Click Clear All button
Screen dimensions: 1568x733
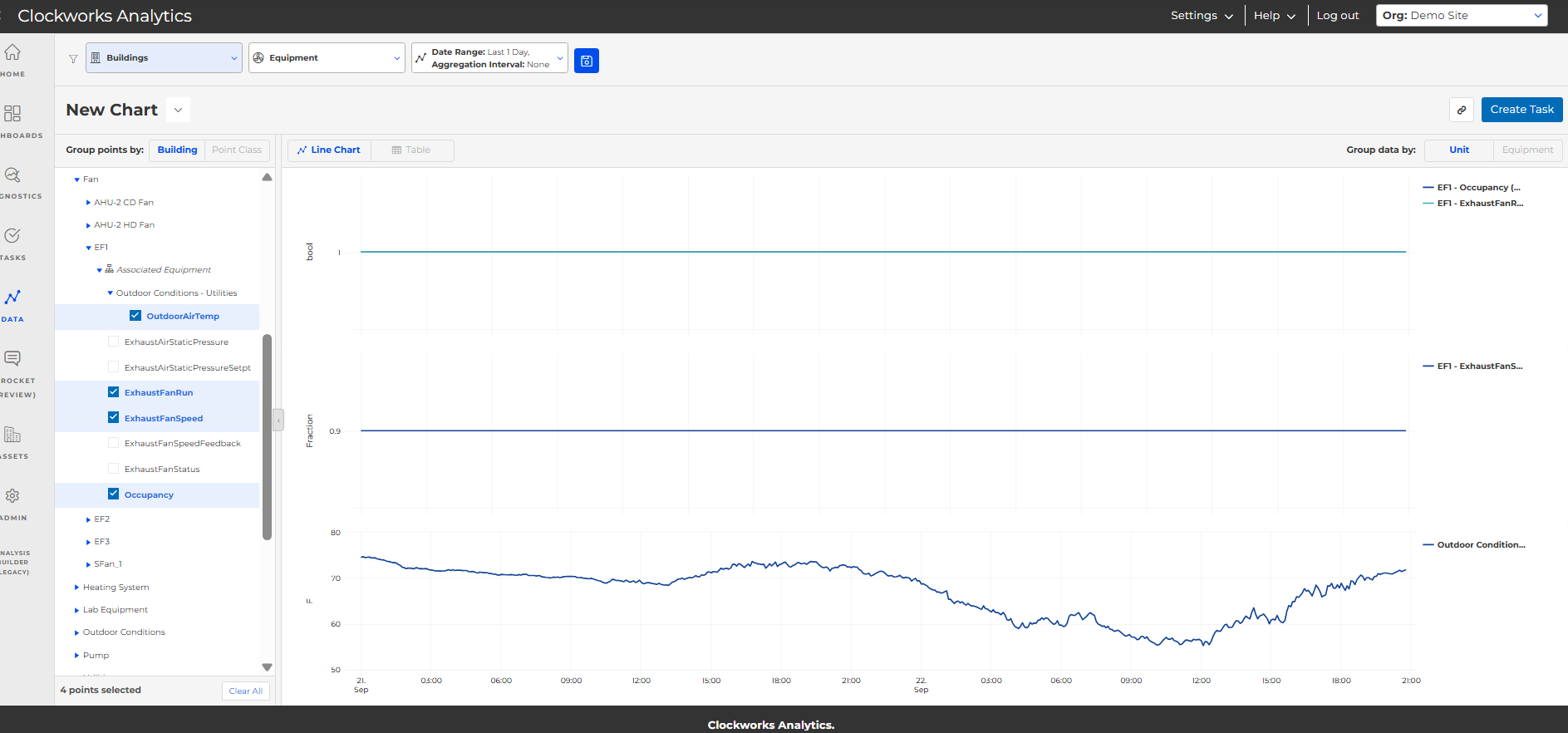tap(246, 691)
